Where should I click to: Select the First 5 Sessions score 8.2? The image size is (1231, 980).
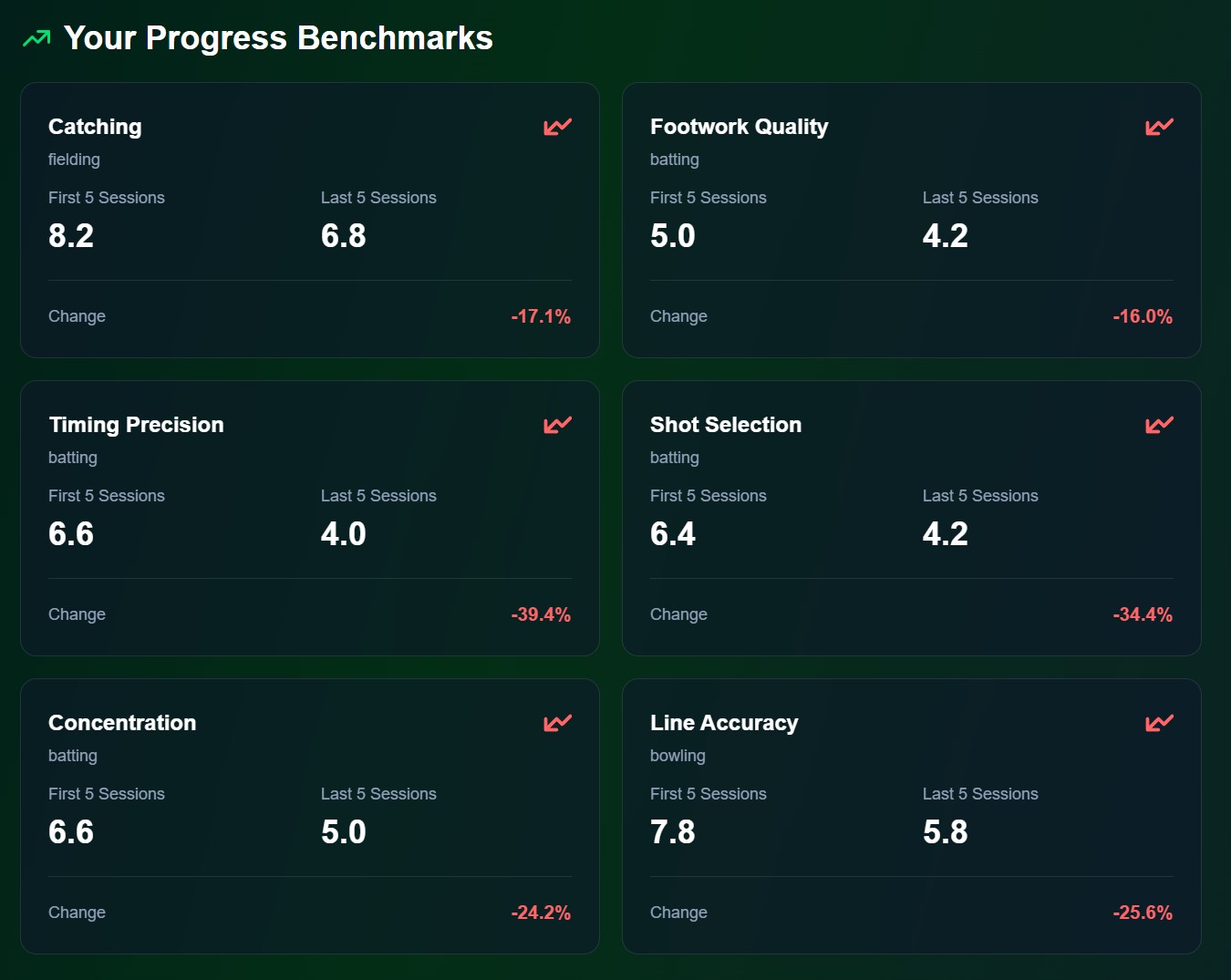pos(71,235)
